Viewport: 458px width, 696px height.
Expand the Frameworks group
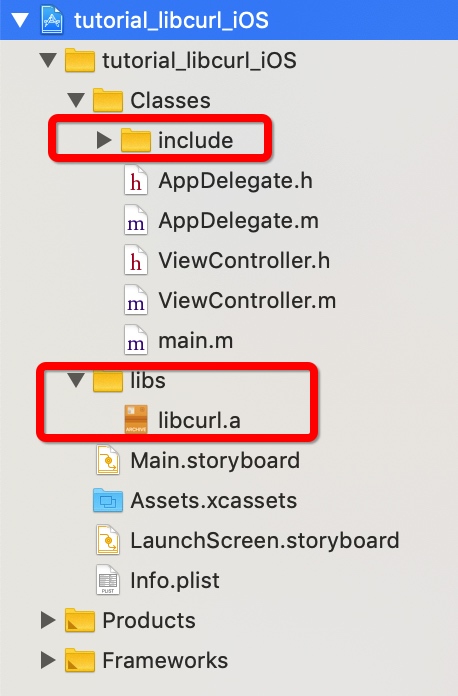pos(48,660)
